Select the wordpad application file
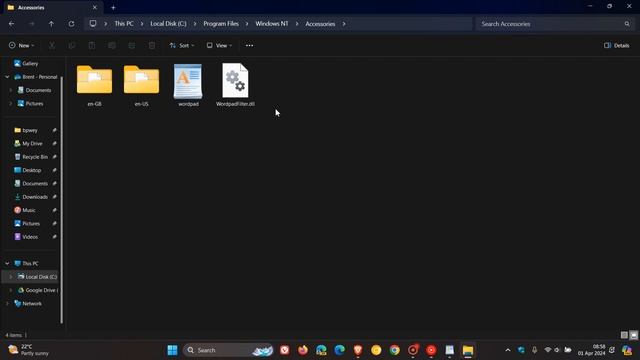The image size is (640, 360). pyautogui.click(x=188, y=85)
